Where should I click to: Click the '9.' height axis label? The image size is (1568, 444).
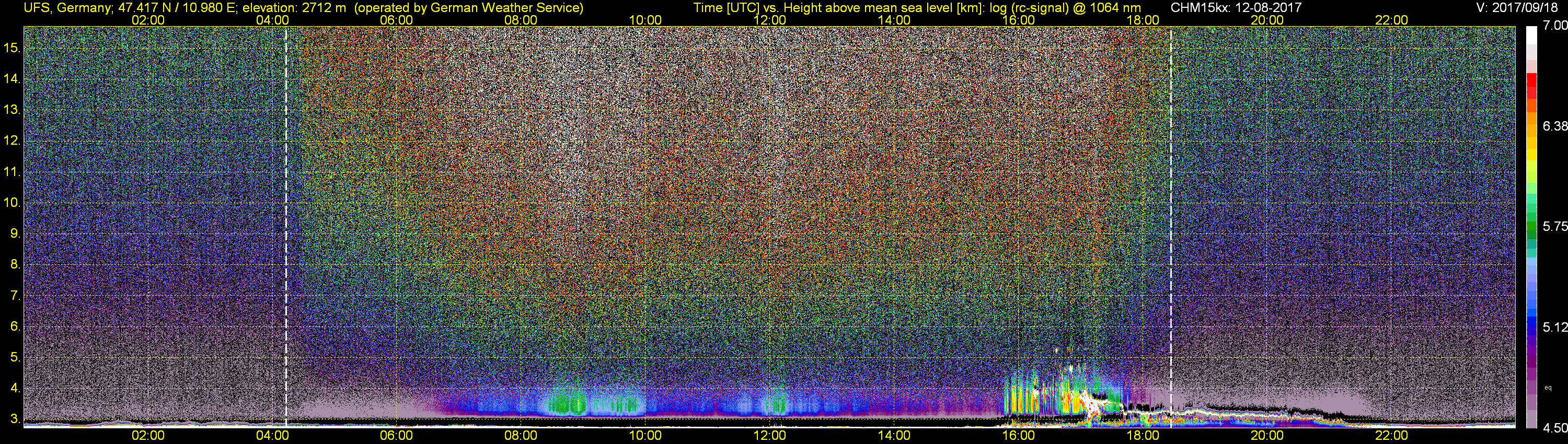pyautogui.click(x=16, y=233)
